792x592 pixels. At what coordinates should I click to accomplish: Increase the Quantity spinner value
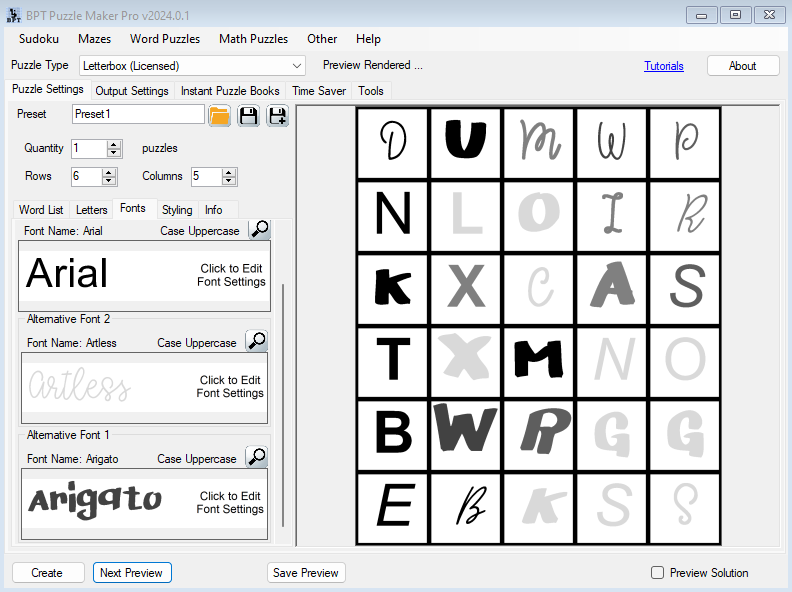coord(113,144)
